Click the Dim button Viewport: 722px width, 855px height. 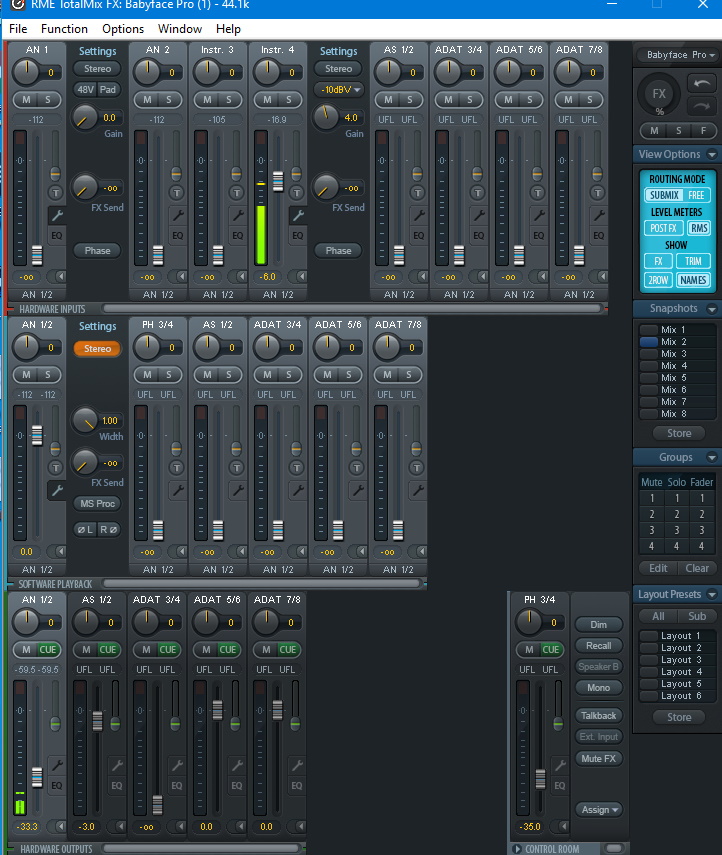point(599,624)
